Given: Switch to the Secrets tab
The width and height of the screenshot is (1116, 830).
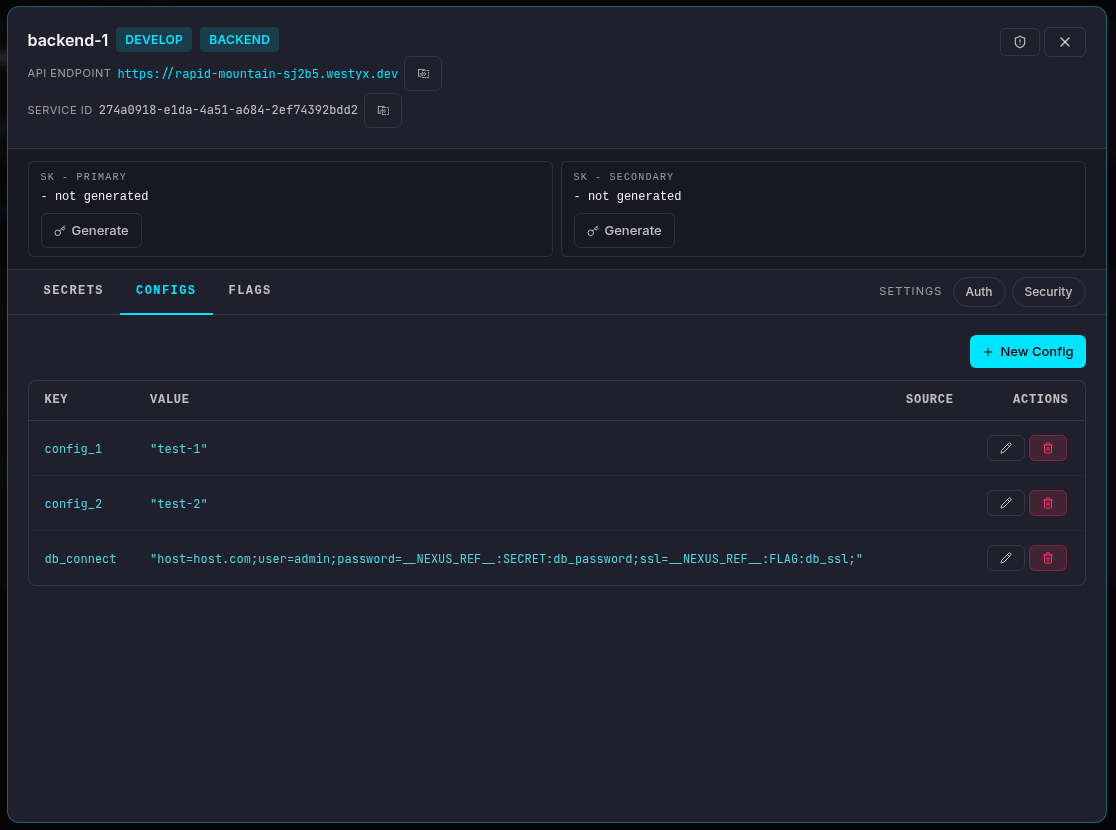Looking at the screenshot, I should [73, 290].
